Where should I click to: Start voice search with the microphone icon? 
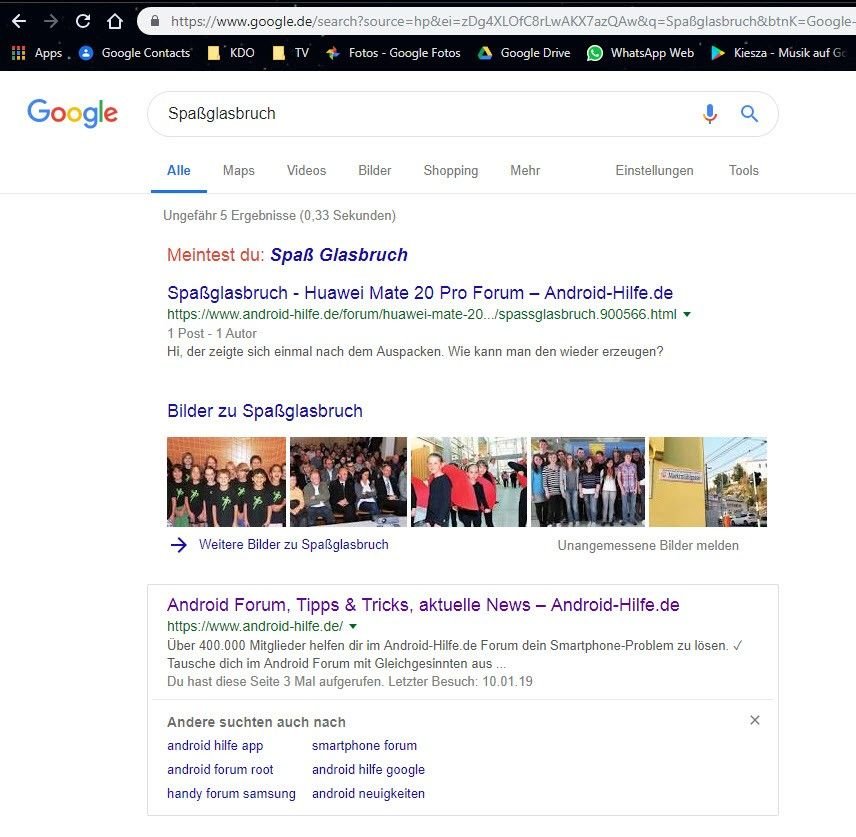pyautogui.click(x=710, y=114)
